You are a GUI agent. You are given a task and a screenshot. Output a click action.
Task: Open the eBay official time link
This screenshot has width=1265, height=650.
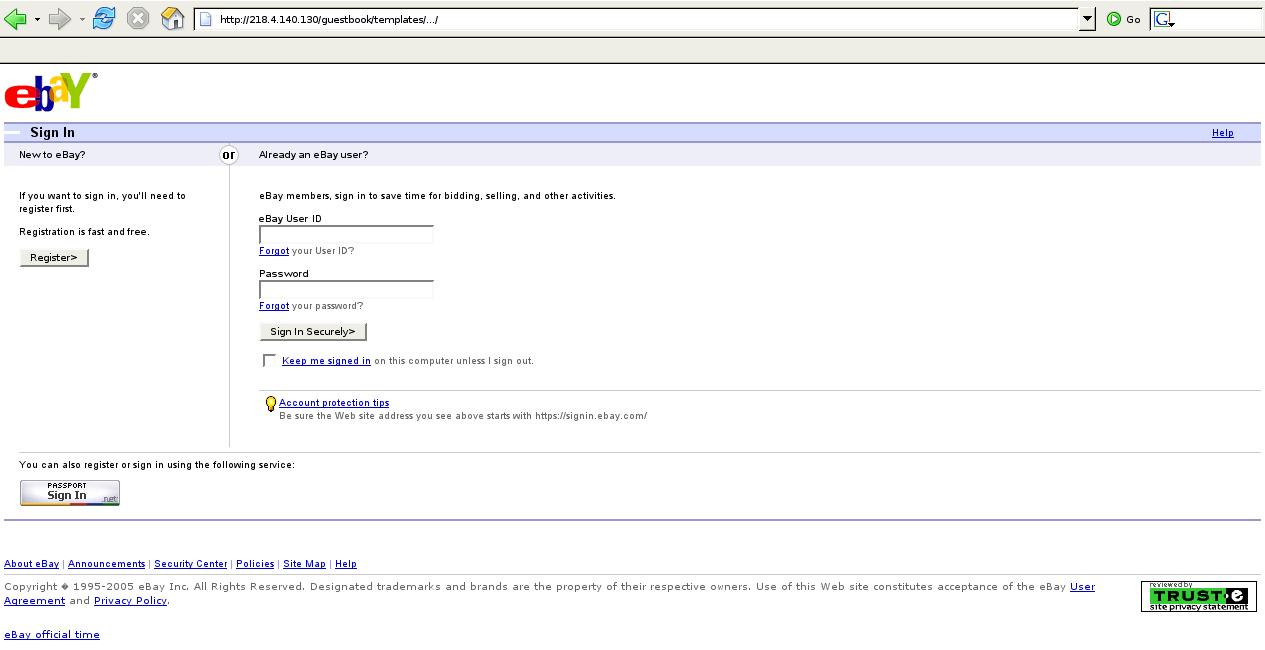click(x=52, y=635)
